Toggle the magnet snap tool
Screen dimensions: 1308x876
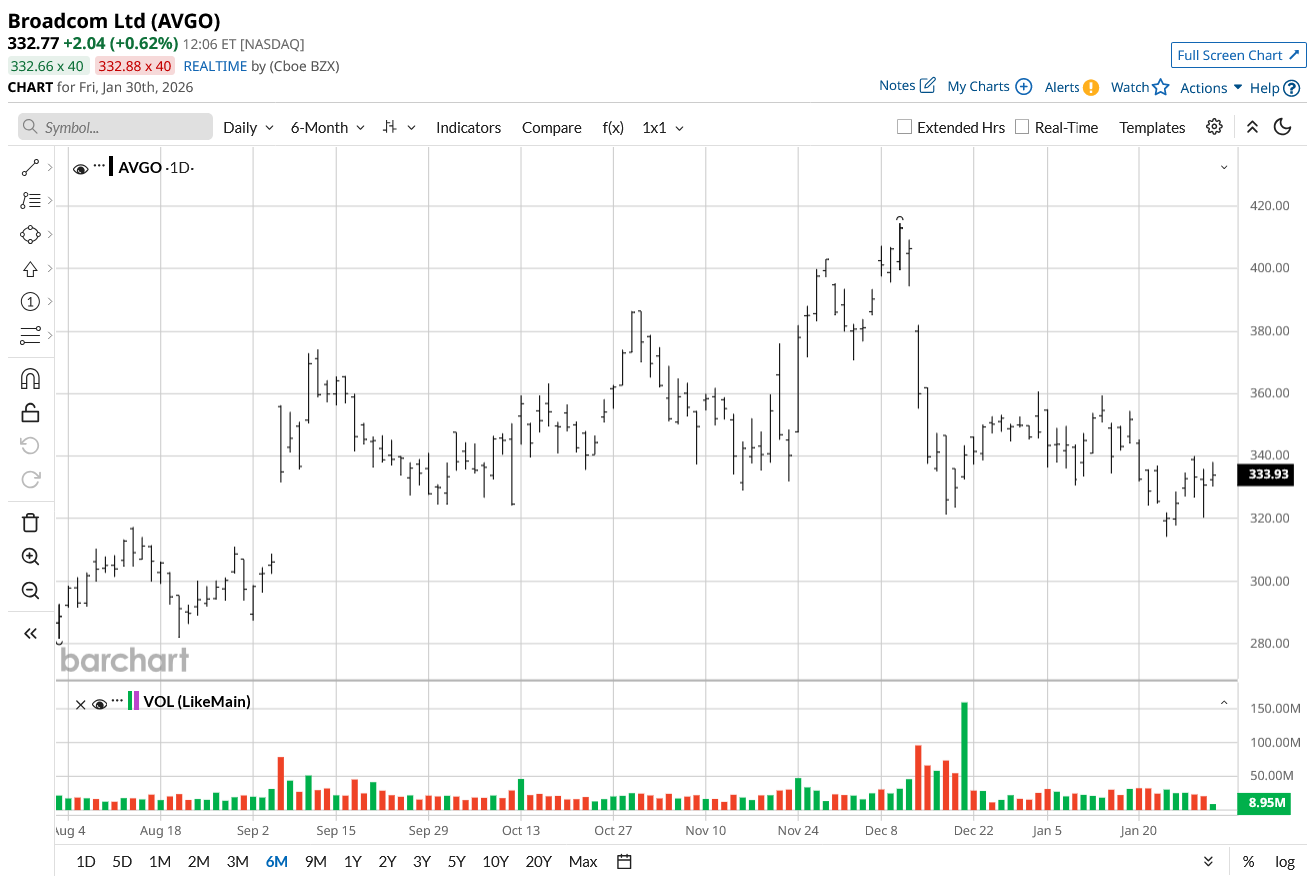(30, 379)
